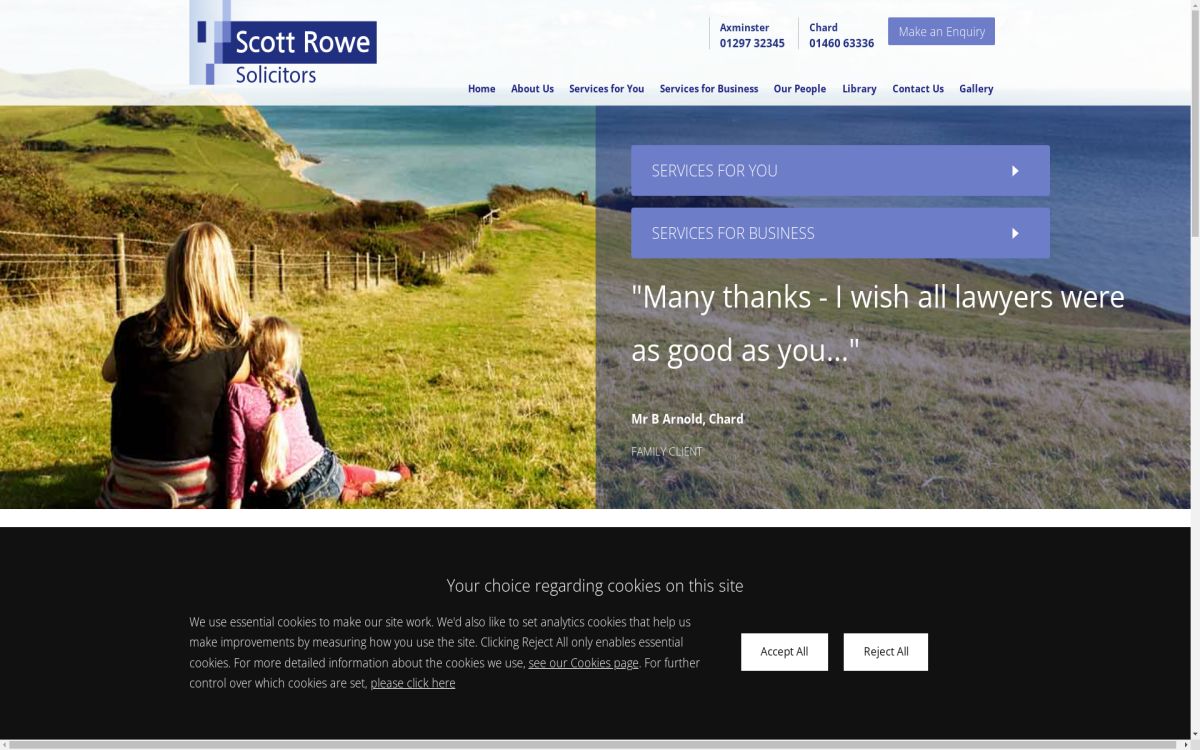Click Reject All in the cookie banner

coord(885,651)
